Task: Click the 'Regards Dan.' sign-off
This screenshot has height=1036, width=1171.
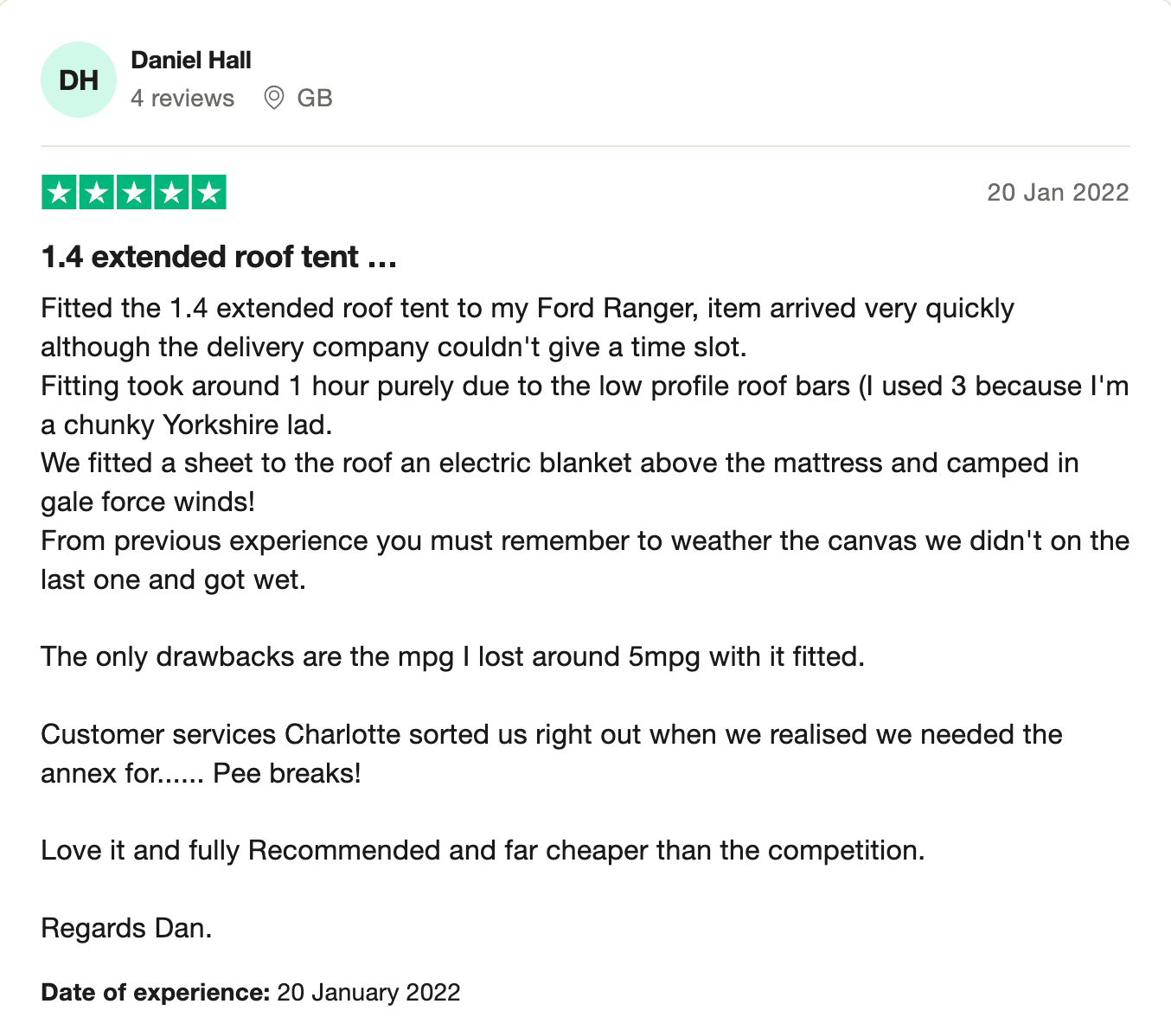Action: click(x=126, y=929)
